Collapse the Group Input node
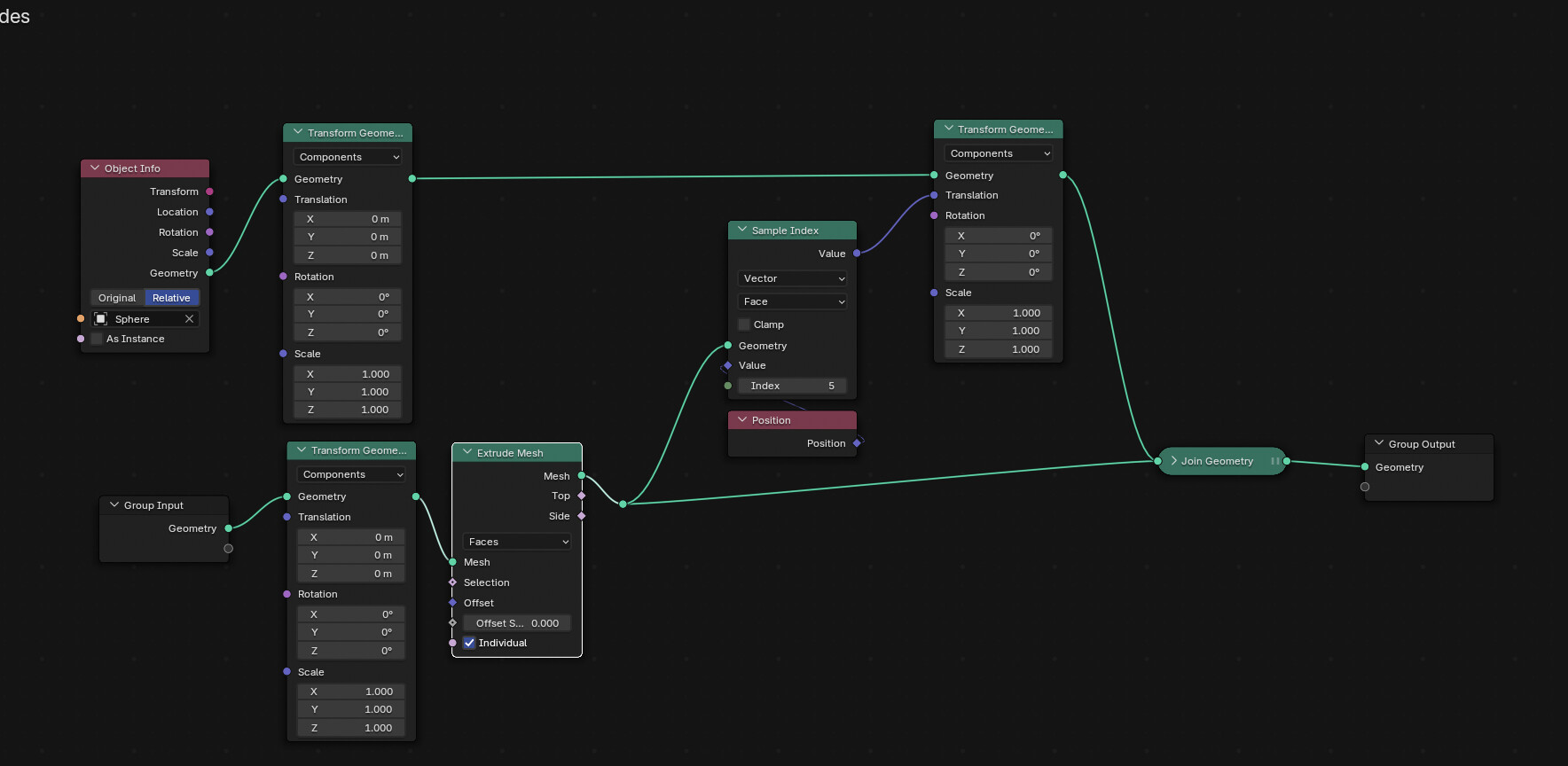Screen dimensions: 1568x766 114,504
